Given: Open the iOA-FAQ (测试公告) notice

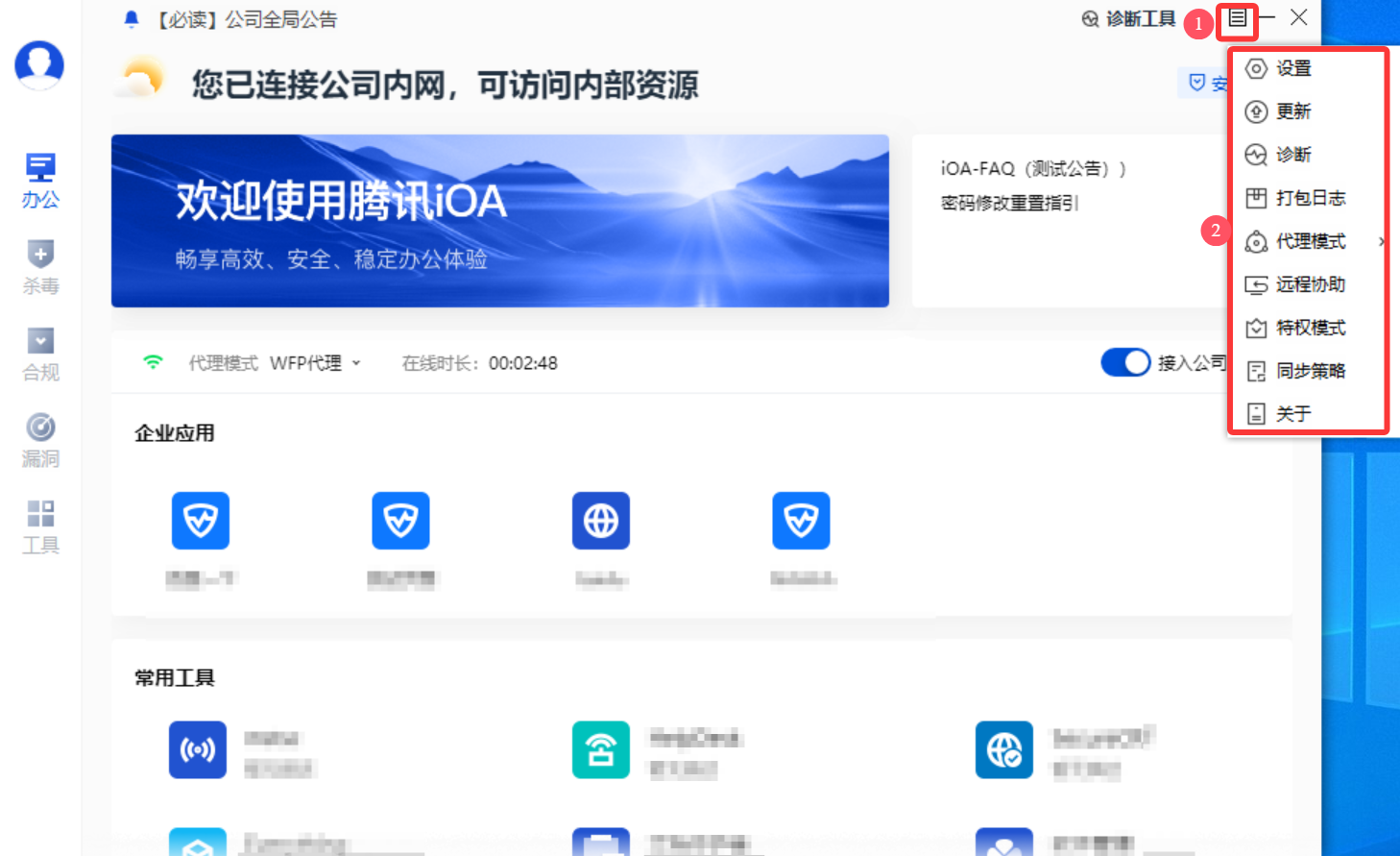Looking at the screenshot, I should 1033,168.
